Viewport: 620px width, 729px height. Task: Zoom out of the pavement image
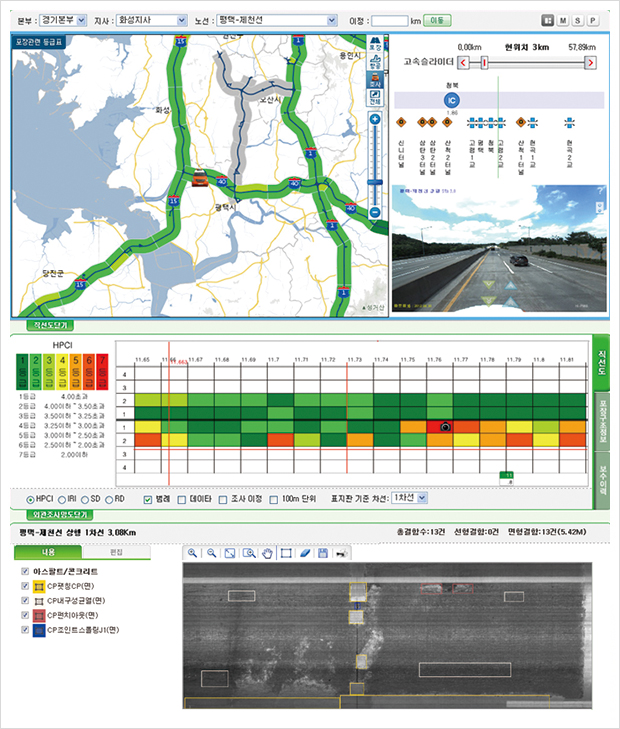211,553
